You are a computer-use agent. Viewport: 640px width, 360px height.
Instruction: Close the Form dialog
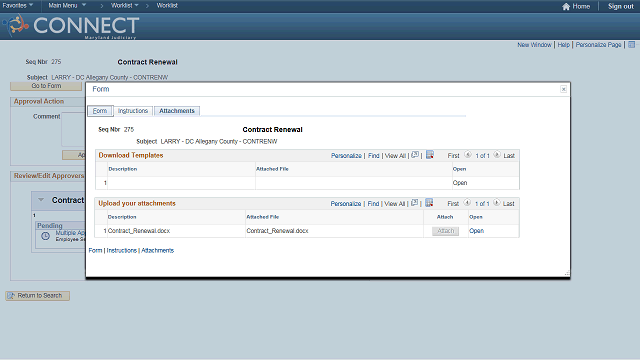click(563, 89)
